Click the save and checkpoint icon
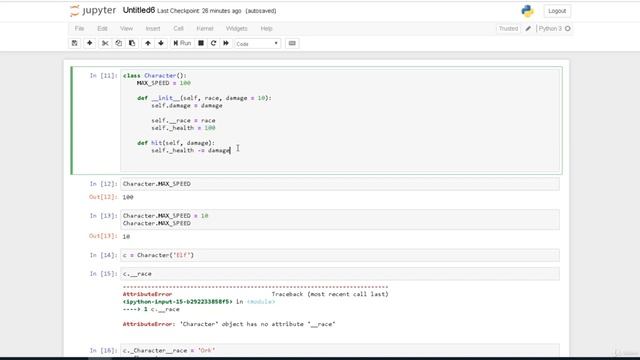This screenshot has width=640, height=360. click(75, 43)
